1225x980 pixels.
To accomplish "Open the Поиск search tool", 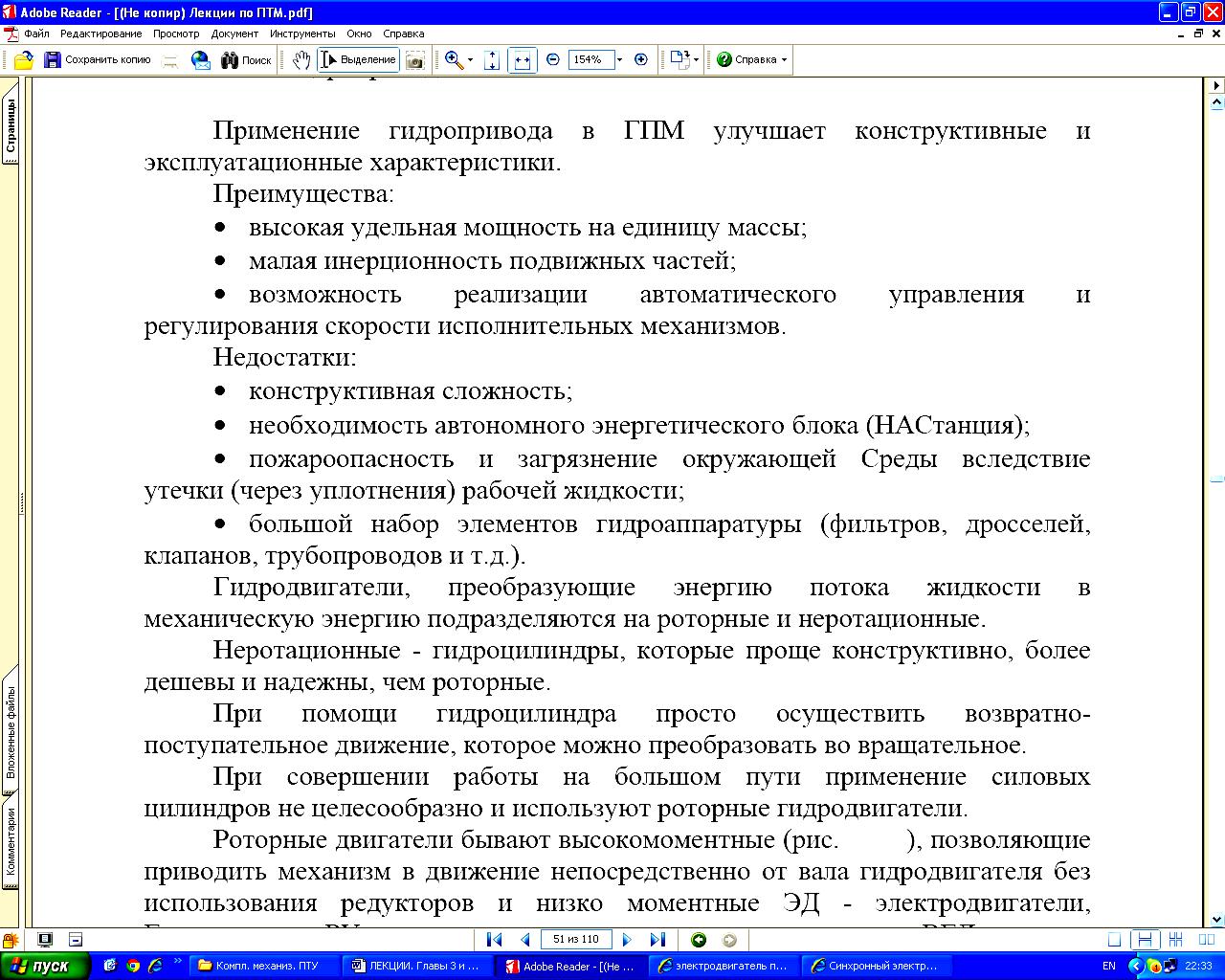I will click(x=246, y=59).
